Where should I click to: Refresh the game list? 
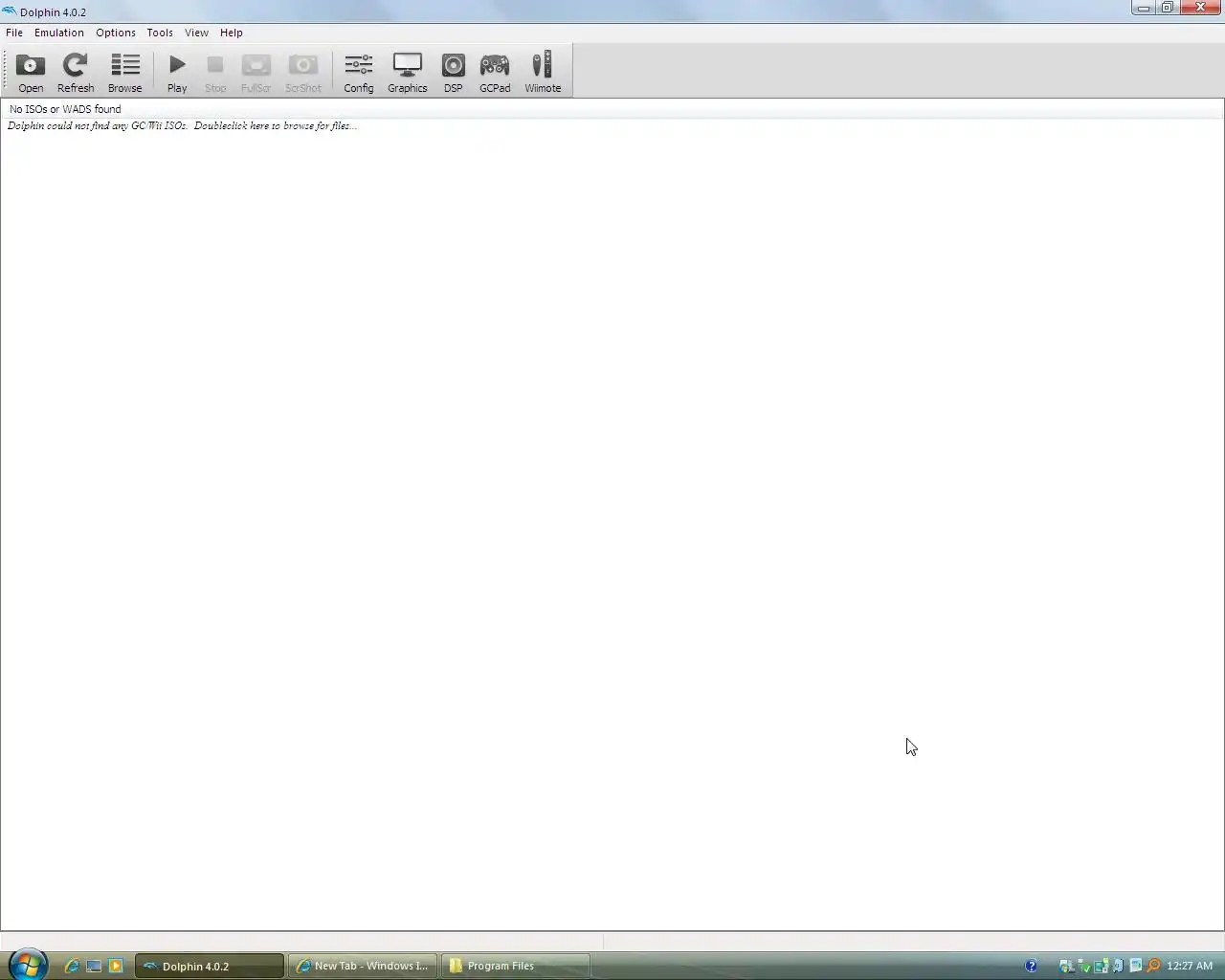coord(76,73)
